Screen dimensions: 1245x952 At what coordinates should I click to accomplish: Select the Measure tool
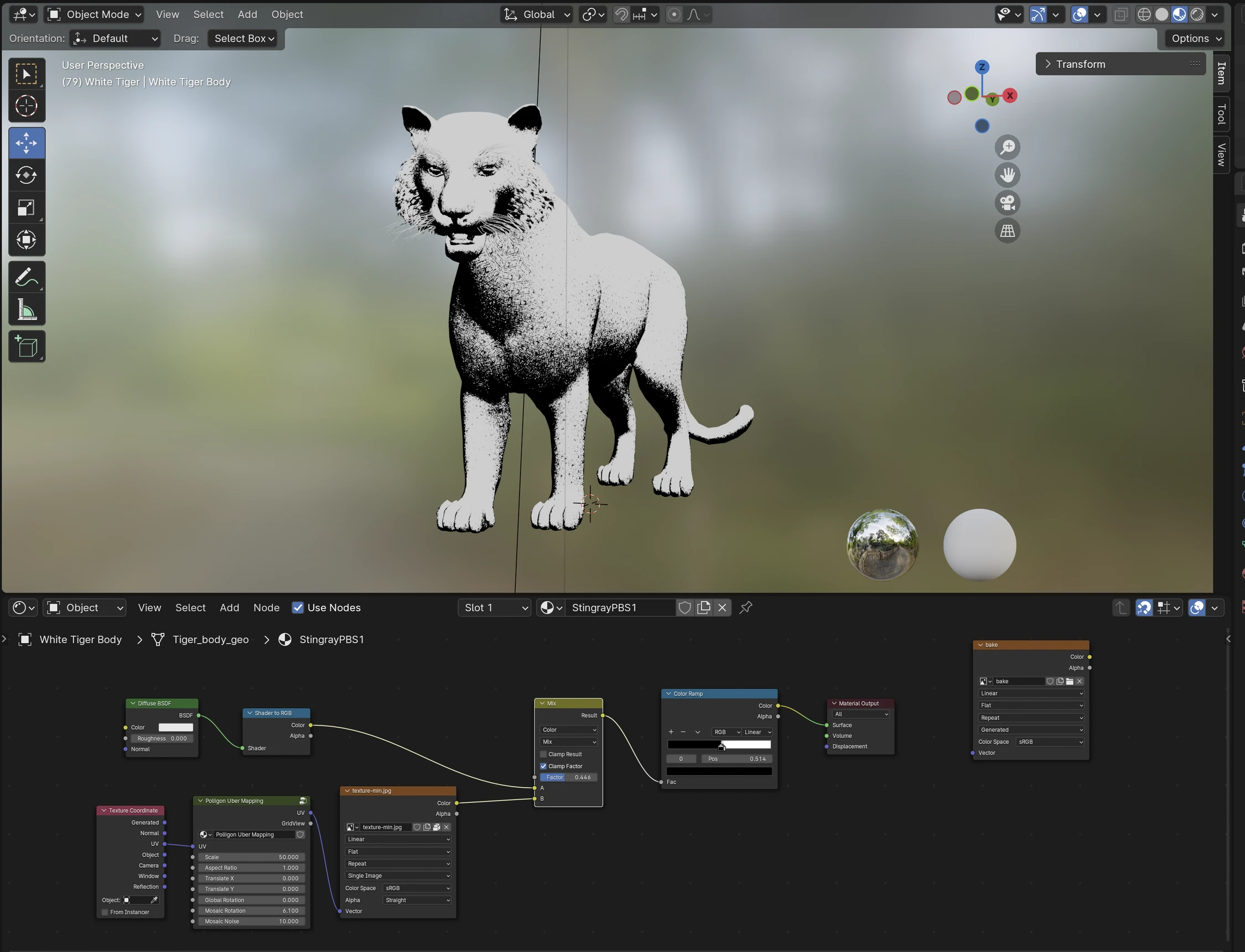click(26, 310)
